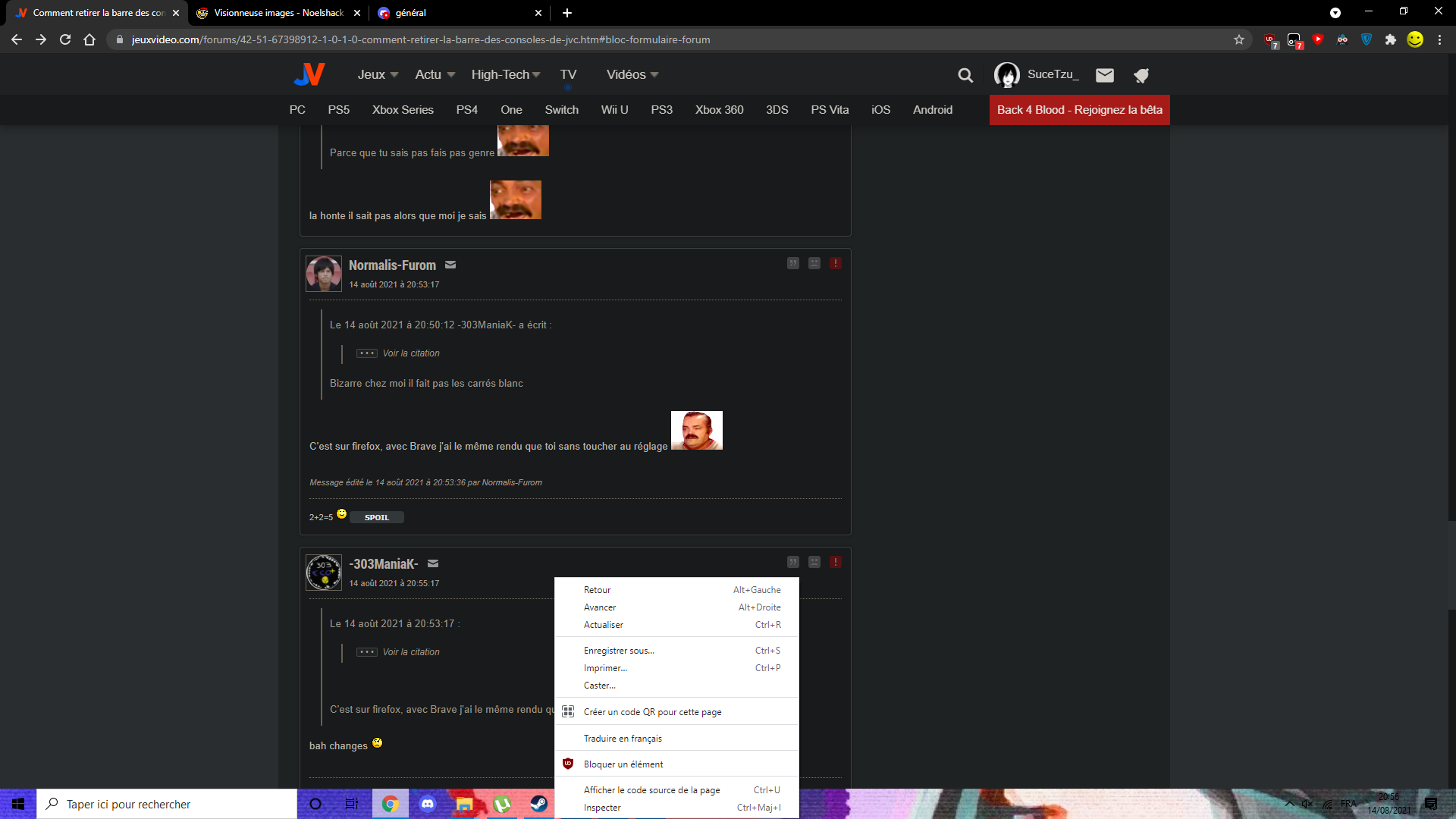This screenshot has width=1456, height=819.
Task: Send message to -303ManiaK- via envelope
Action: pos(433,563)
